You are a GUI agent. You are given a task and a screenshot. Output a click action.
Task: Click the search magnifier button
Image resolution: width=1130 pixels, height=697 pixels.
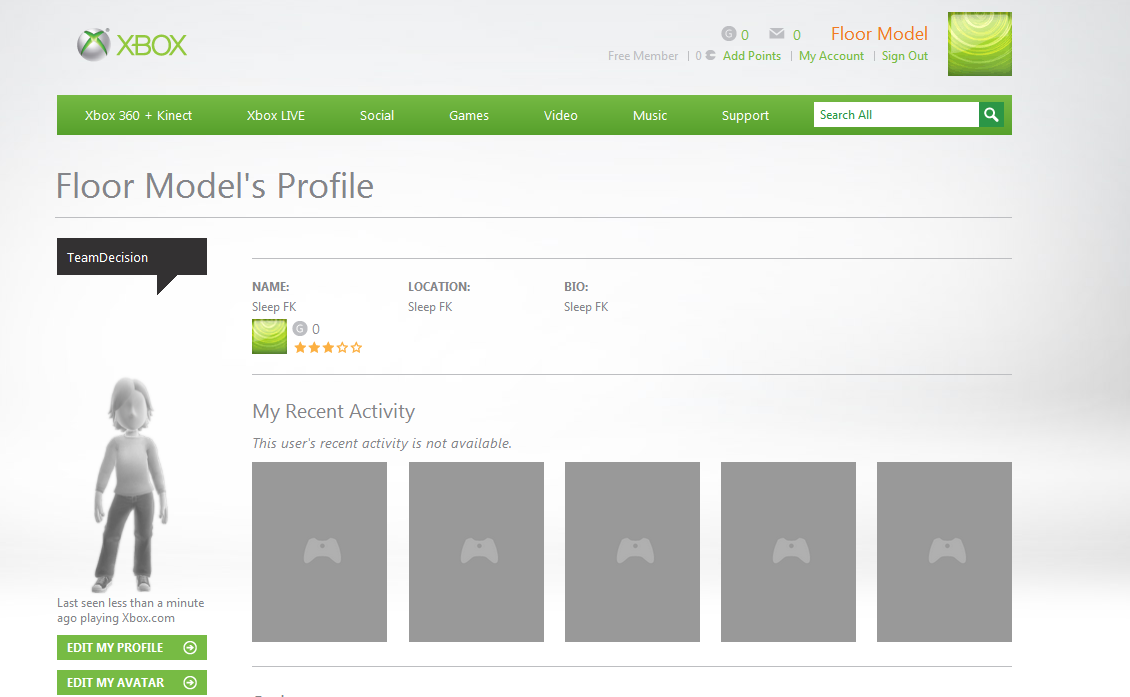(x=991, y=115)
